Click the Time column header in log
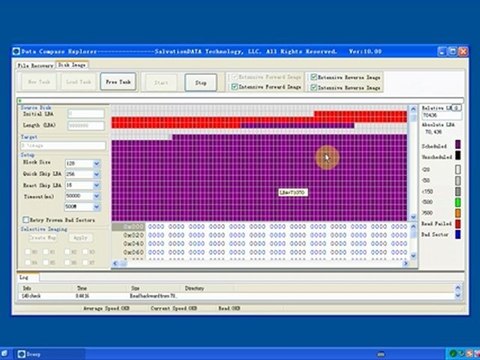The image size is (480, 360). (x=82, y=288)
